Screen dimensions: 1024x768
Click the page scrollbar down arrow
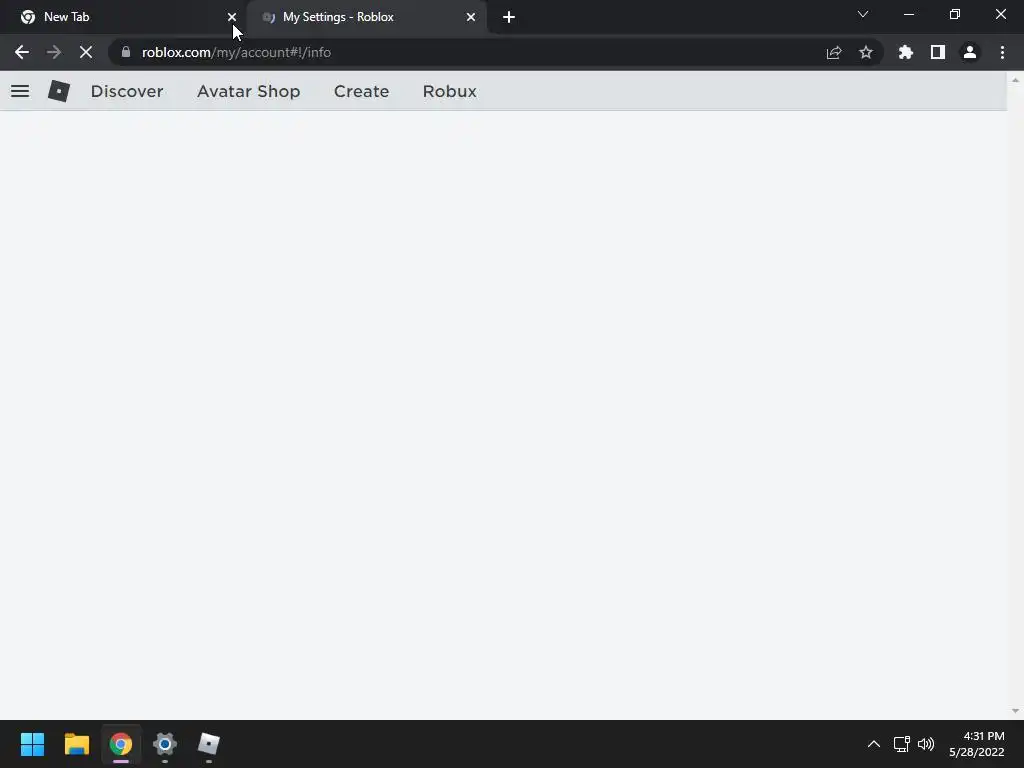(x=1015, y=711)
